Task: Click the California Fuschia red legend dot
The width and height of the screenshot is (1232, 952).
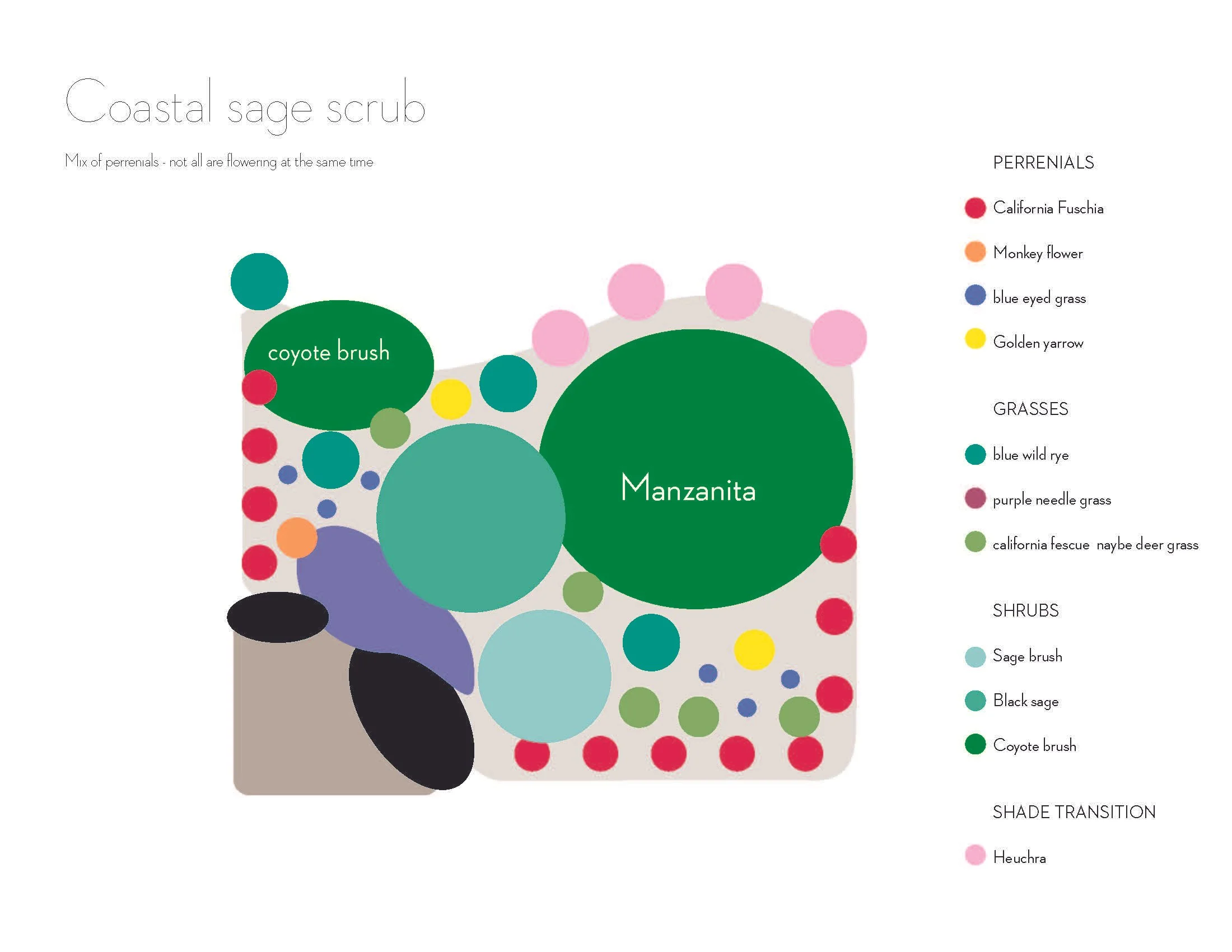Action: pos(975,208)
